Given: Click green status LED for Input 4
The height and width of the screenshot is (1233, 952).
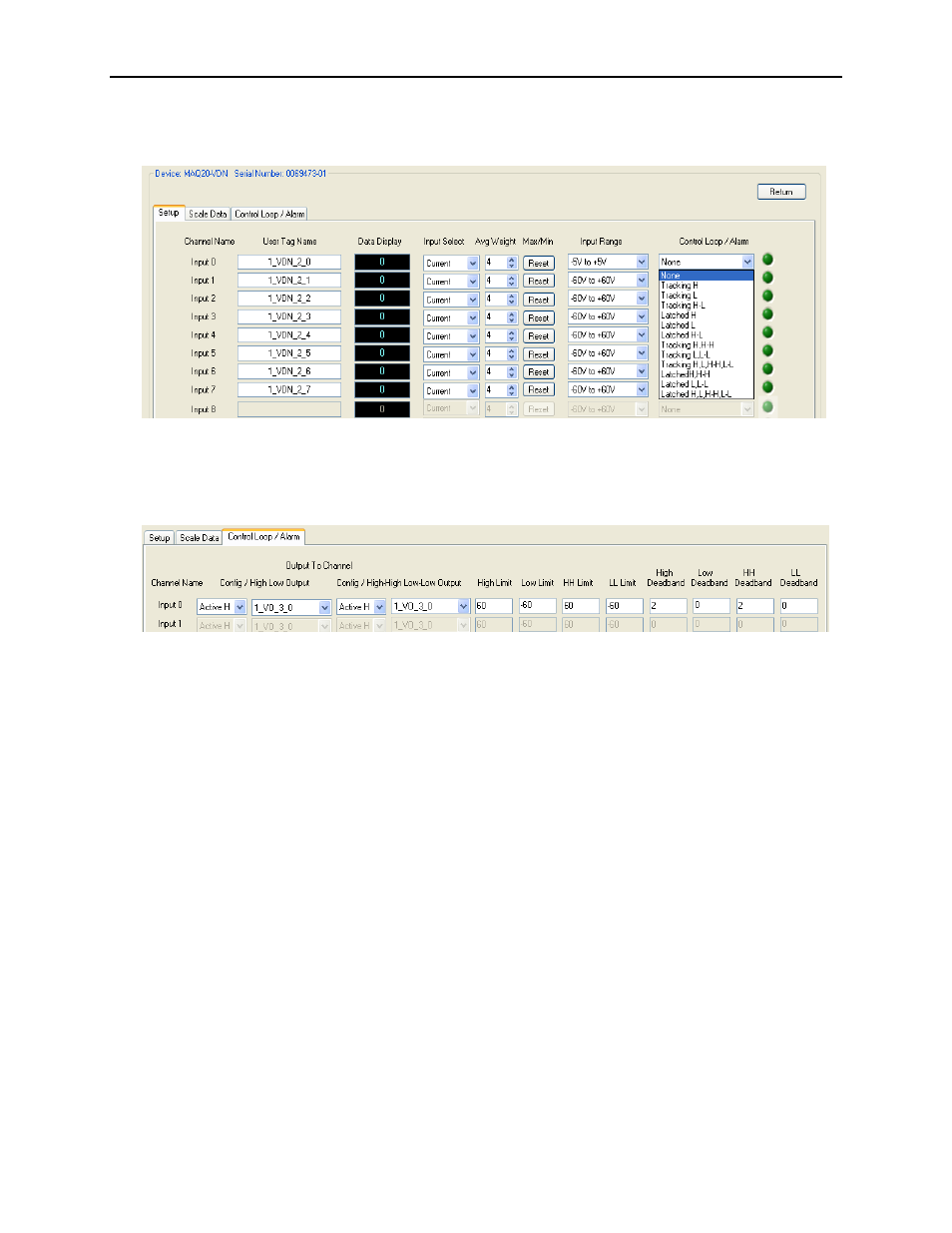Looking at the screenshot, I should (x=767, y=332).
